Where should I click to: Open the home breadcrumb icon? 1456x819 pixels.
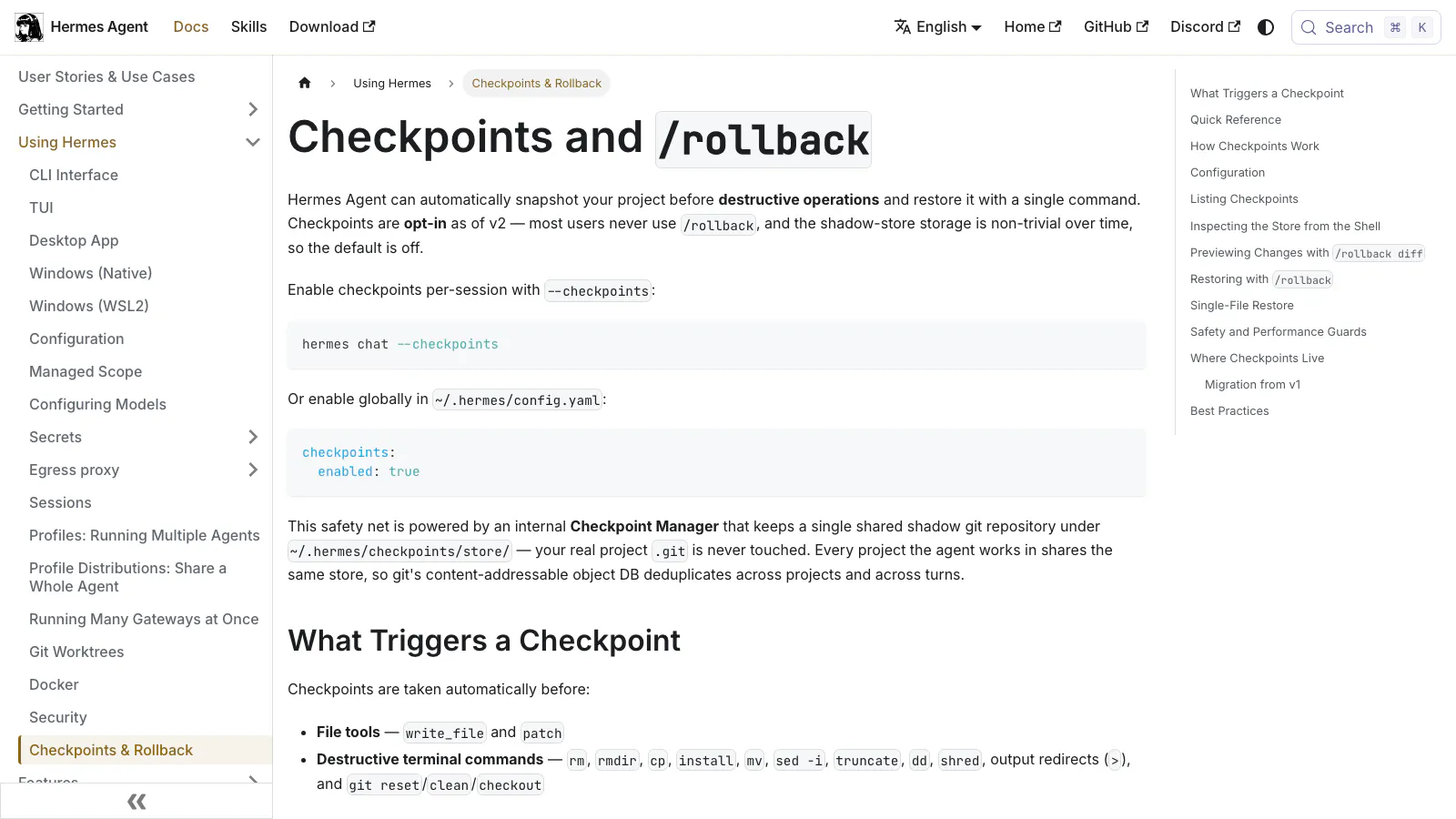(x=305, y=83)
